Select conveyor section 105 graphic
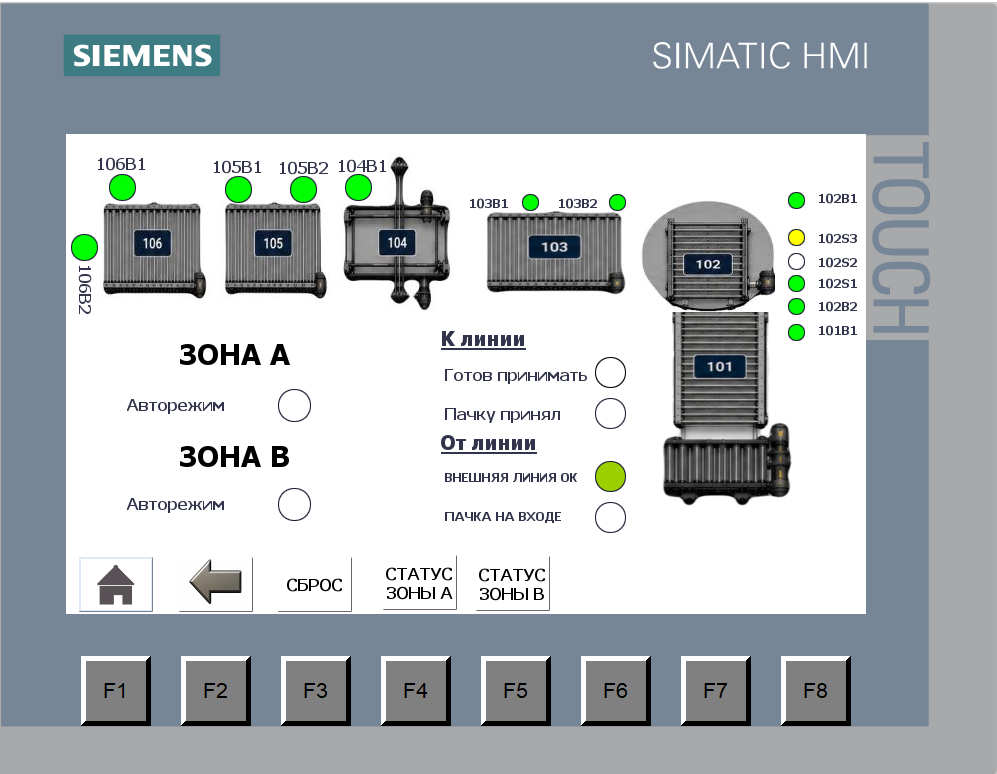Screen dimensions: 997x774 (275, 249)
